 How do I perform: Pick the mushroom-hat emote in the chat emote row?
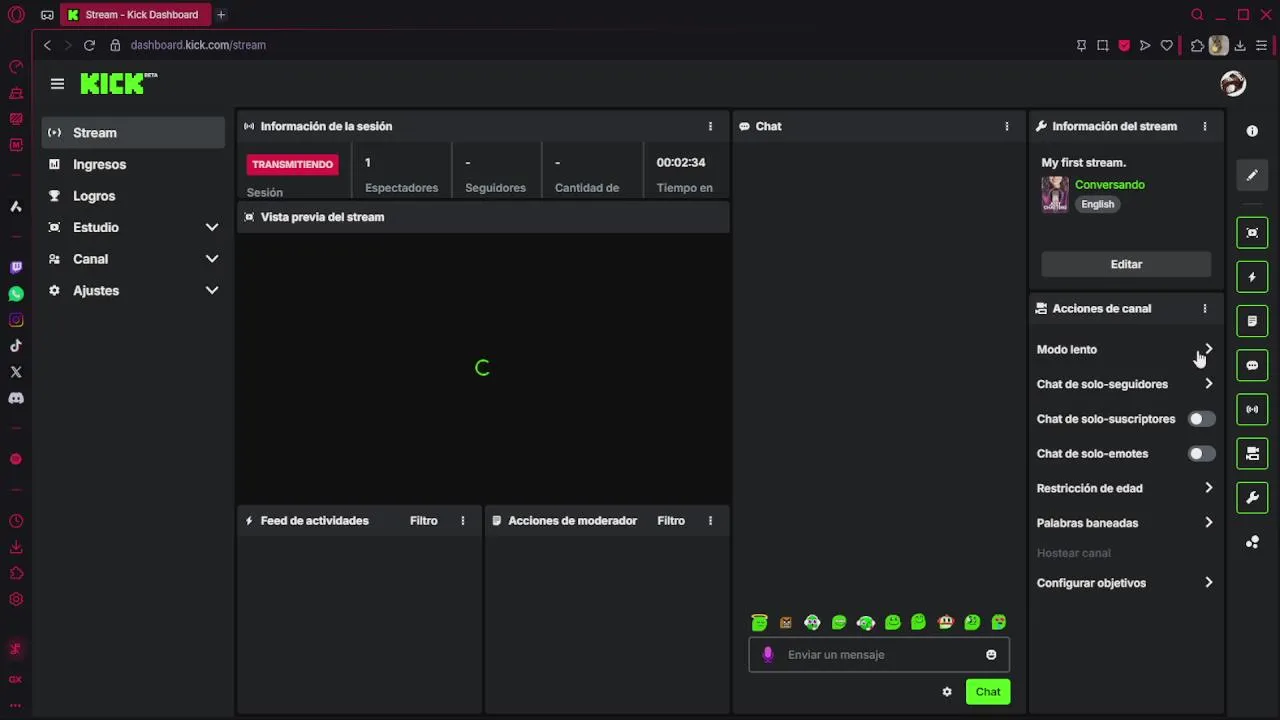[x=945, y=622]
